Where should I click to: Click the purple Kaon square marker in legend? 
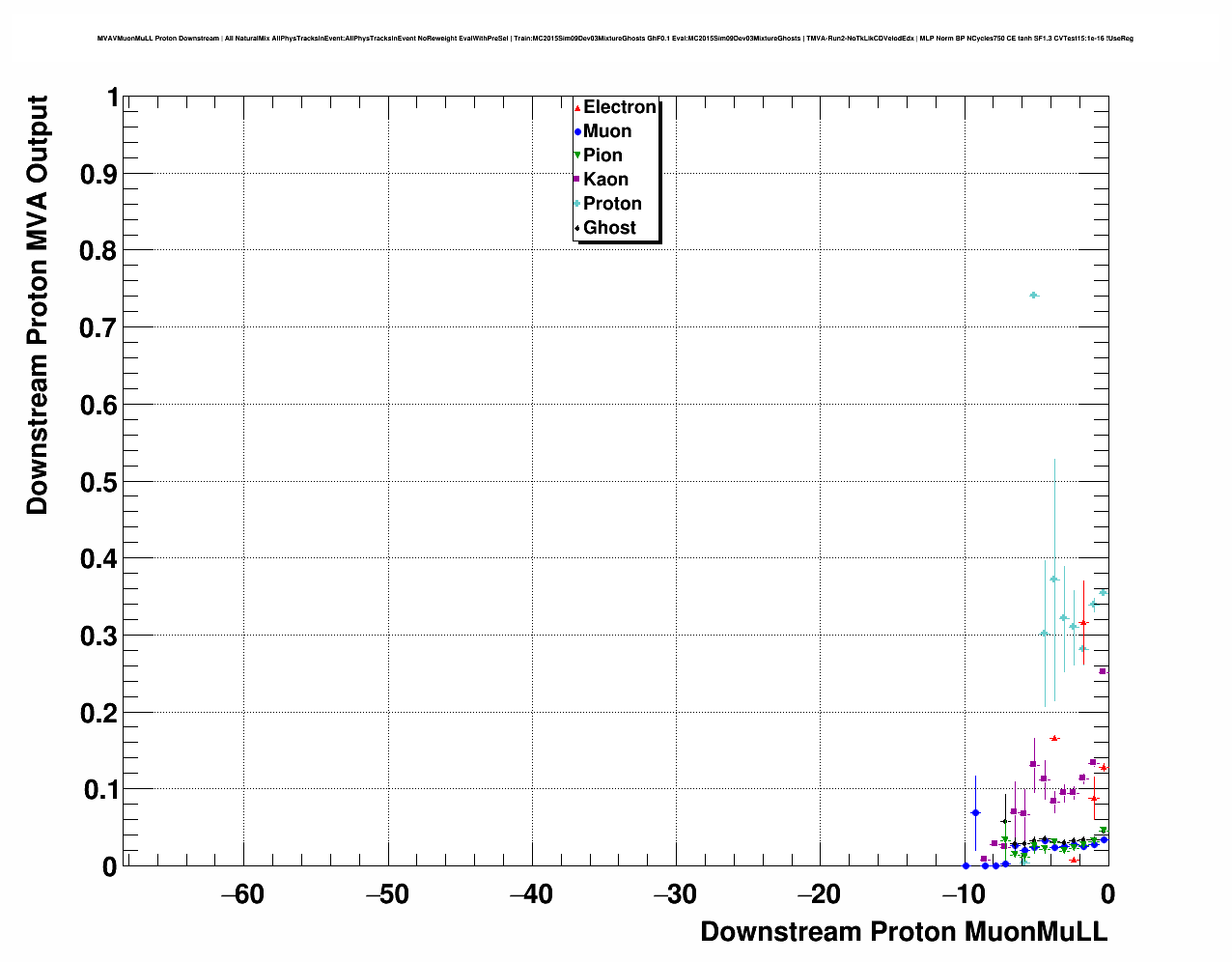pyautogui.click(x=577, y=180)
